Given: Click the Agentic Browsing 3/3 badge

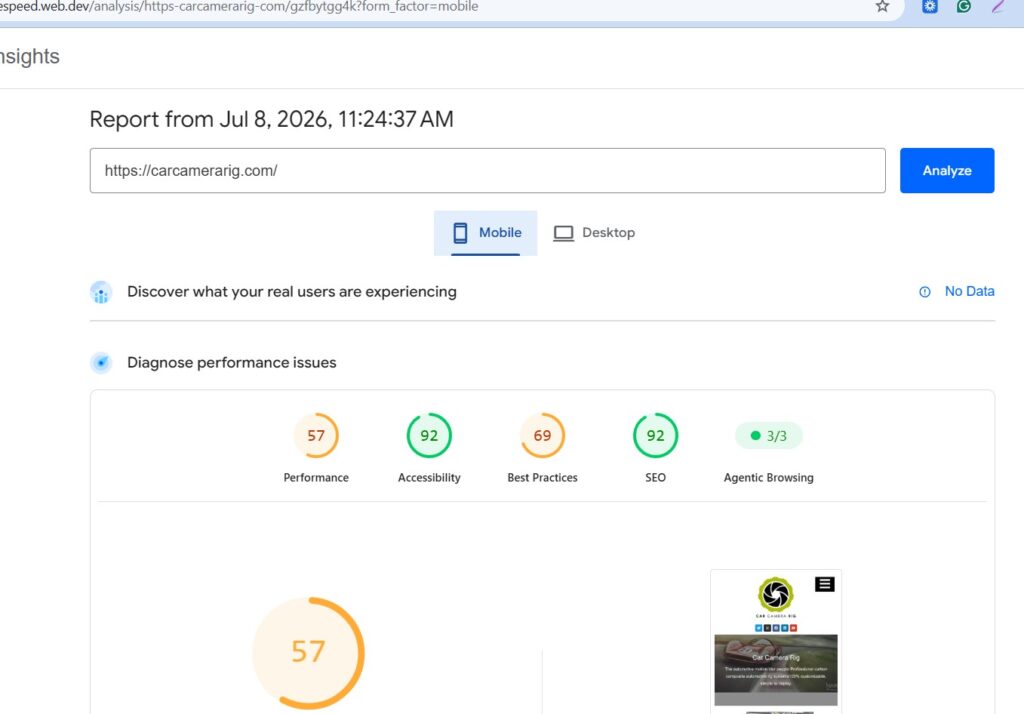Looking at the screenshot, I should pyautogui.click(x=769, y=436).
